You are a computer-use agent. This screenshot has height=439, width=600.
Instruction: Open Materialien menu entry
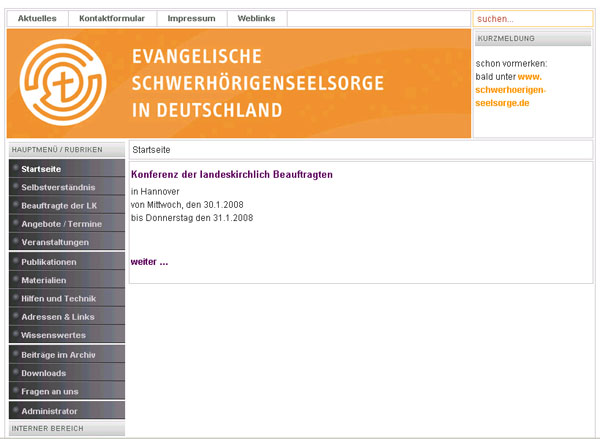coord(44,280)
